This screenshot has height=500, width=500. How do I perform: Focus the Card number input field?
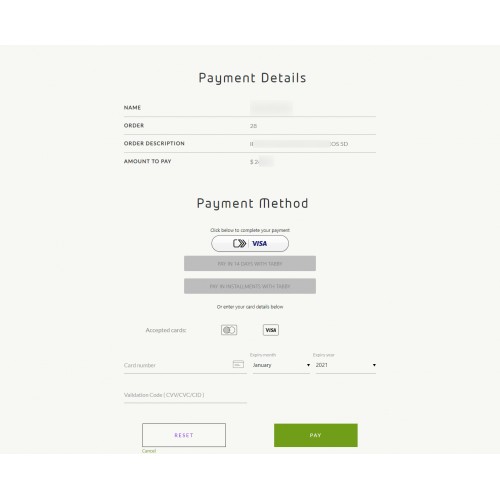(x=185, y=365)
